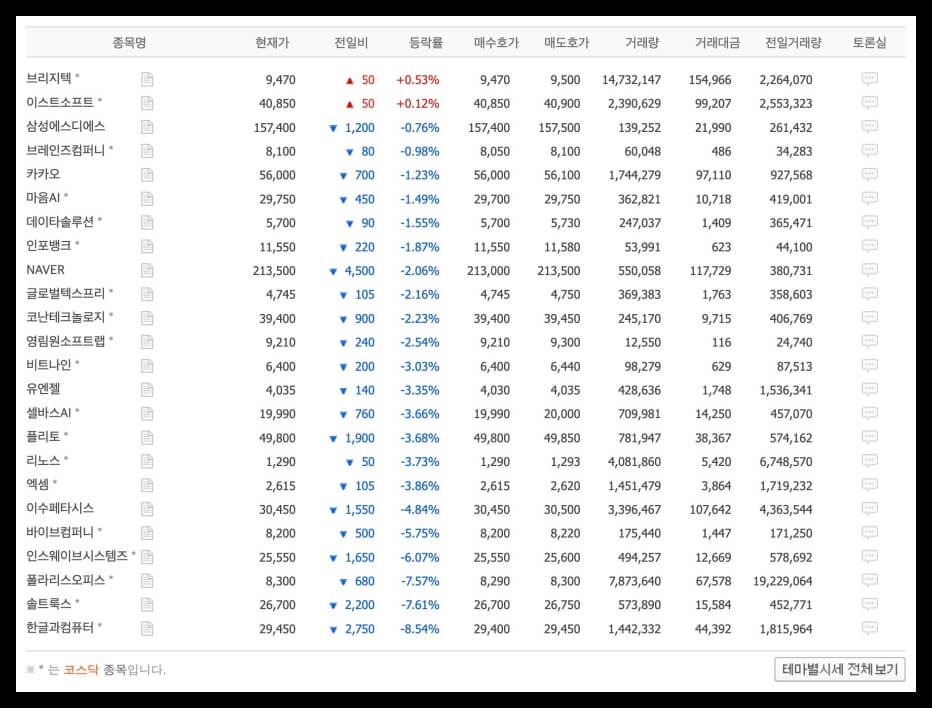Select the 19,229,064 previous volume cell
Image resolution: width=932 pixels, height=708 pixels.
click(782, 581)
